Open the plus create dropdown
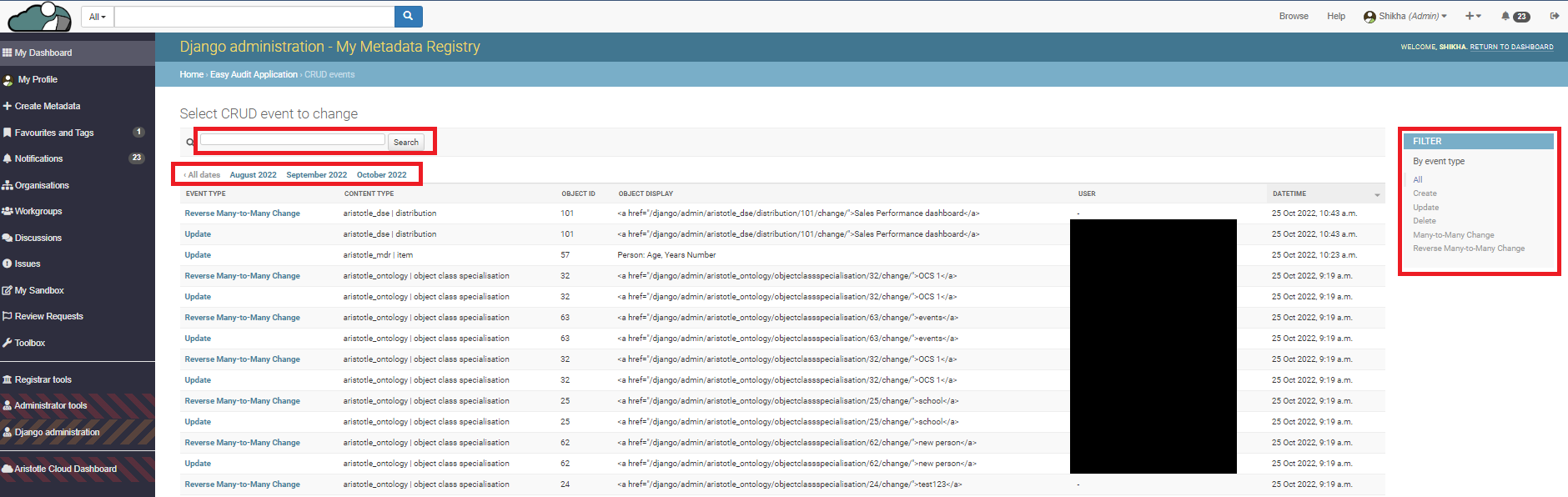The height and width of the screenshot is (497, 1568). click(1473, 16)
